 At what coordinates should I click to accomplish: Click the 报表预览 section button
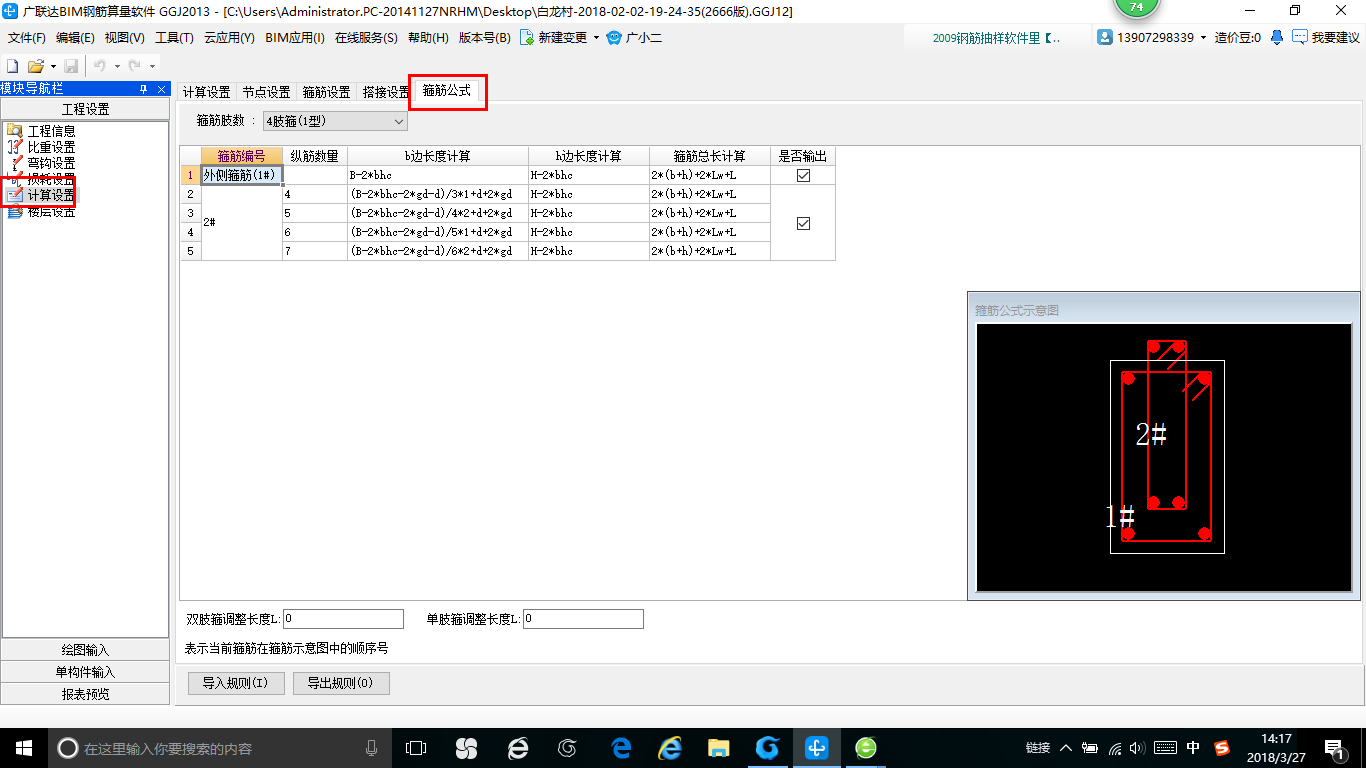coord(85,694)
